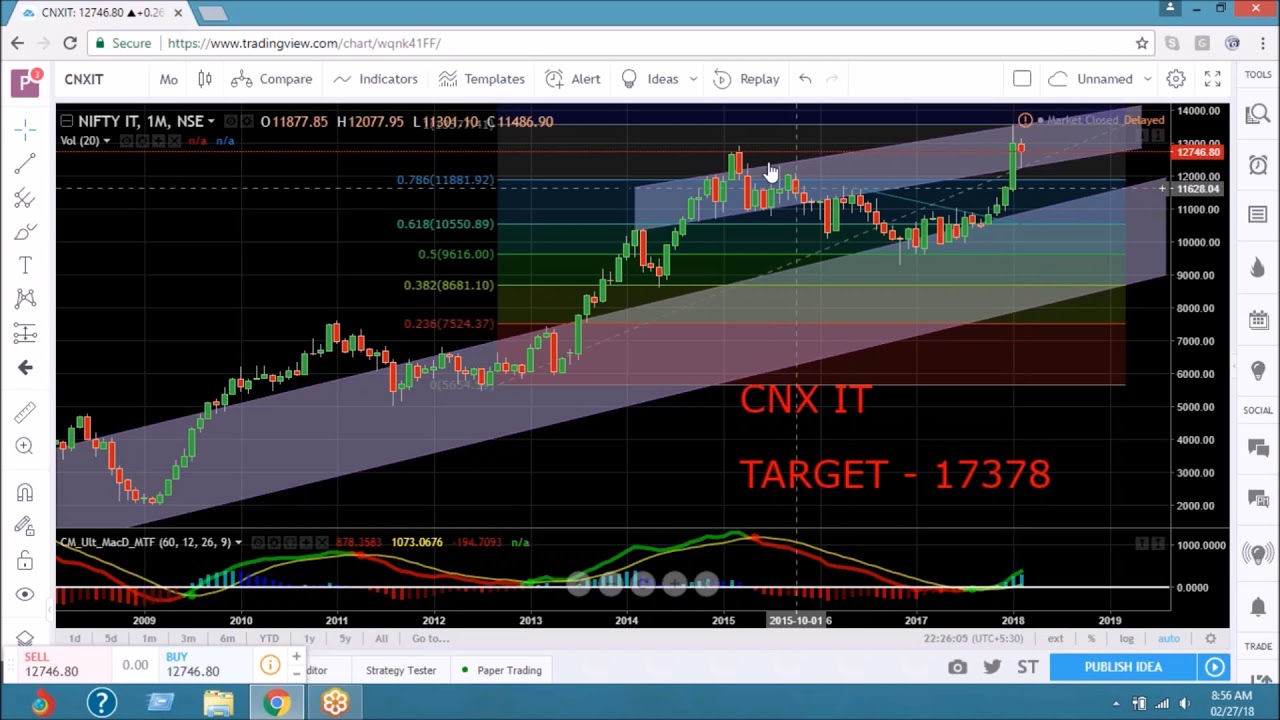Open the Go to... date dialog
The width and height of the screenshot is (1280, 720).
pos(430,638)
